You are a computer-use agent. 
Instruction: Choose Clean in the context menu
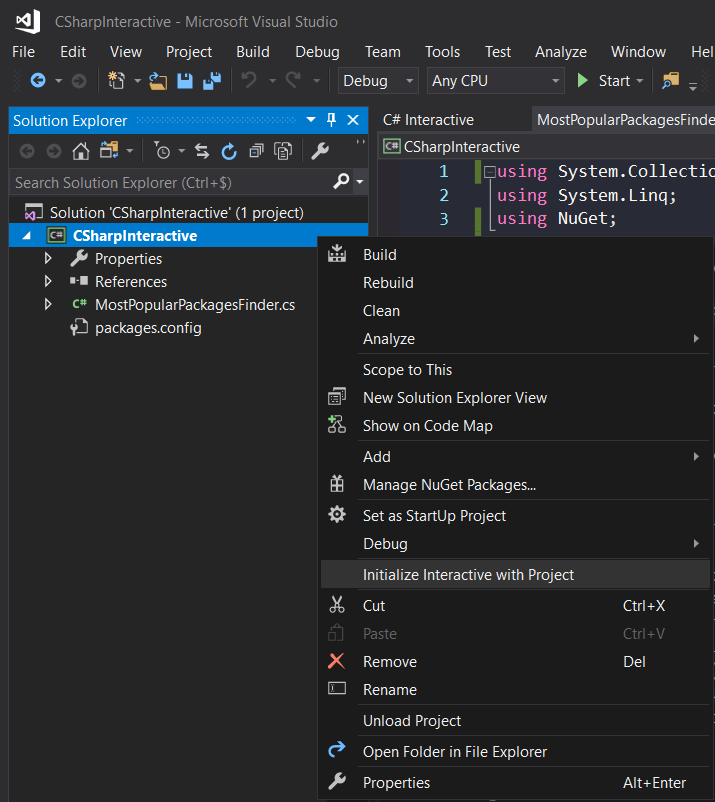[x=514, y=311]
